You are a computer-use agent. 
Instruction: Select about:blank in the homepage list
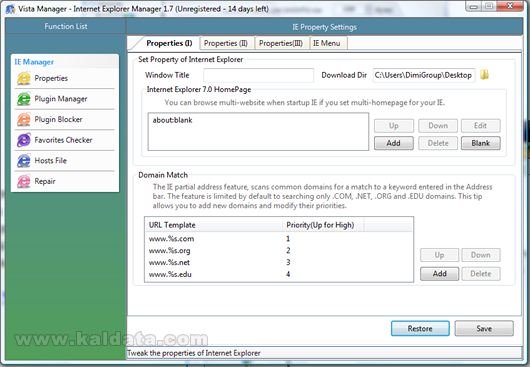tap(172, 120)
